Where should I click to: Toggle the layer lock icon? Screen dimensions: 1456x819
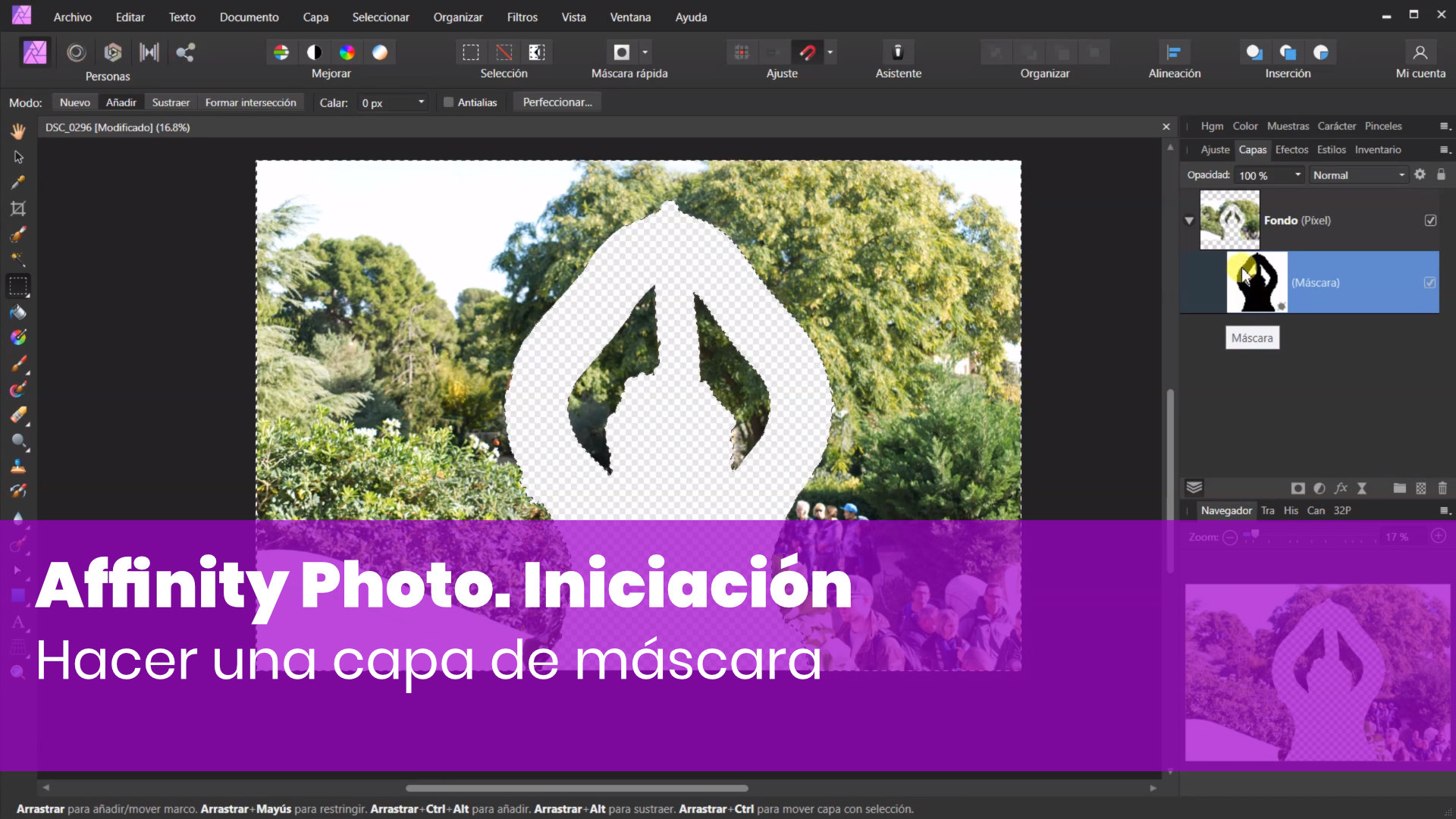(x=1442, y=174)
